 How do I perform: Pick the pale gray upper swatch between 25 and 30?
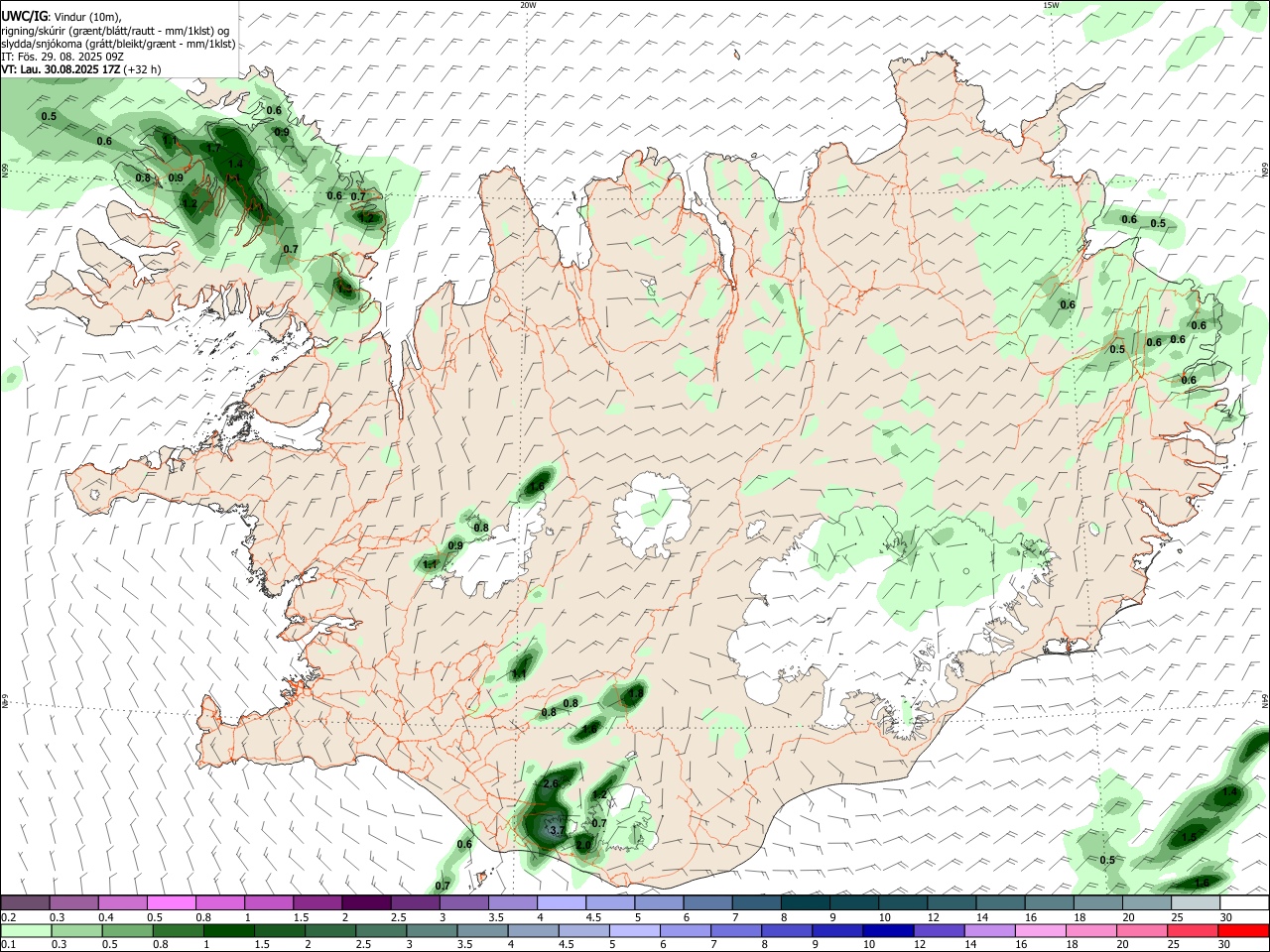click(1194, 902)
